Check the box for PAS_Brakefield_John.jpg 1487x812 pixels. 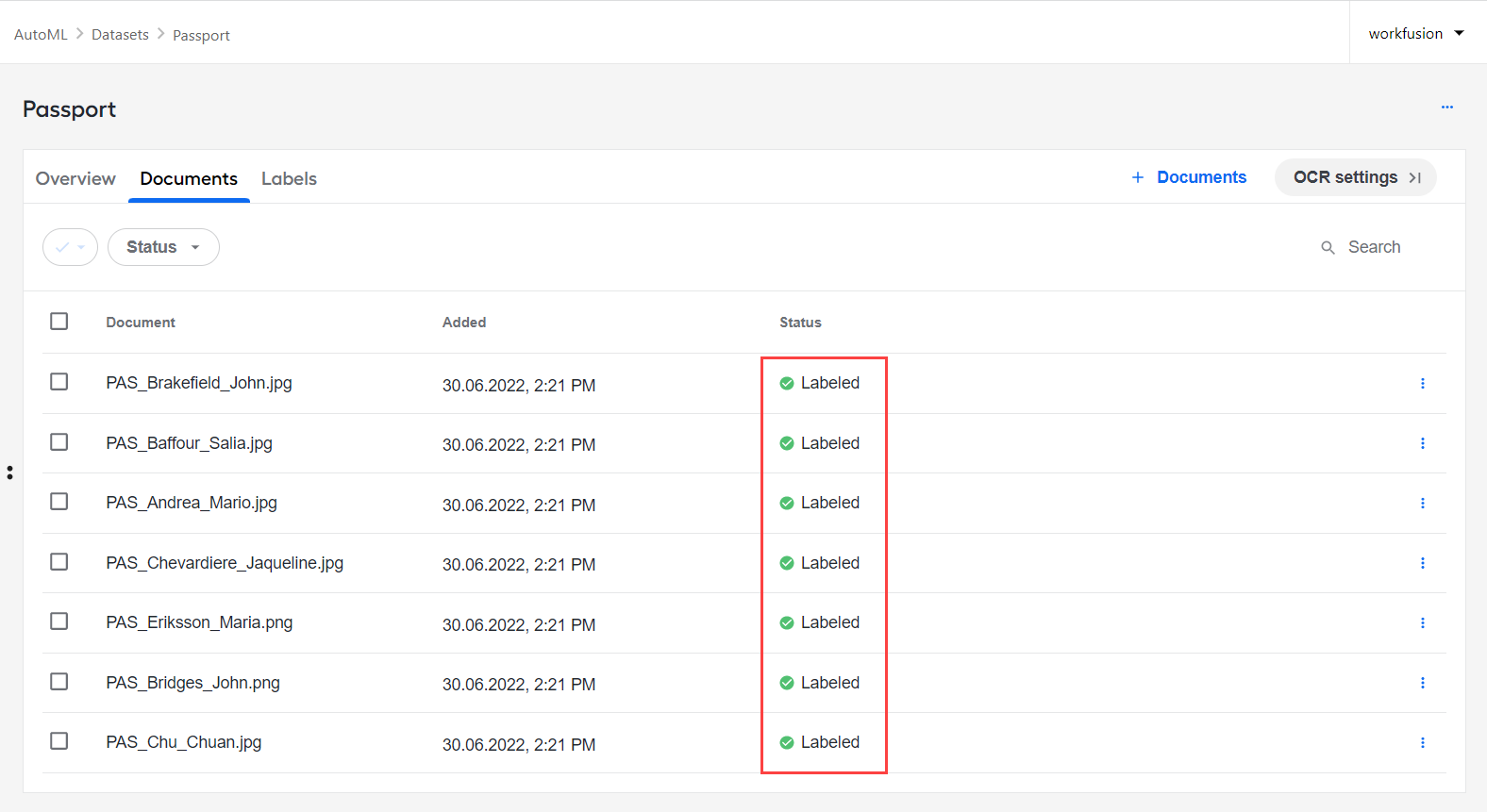[59, 382]
